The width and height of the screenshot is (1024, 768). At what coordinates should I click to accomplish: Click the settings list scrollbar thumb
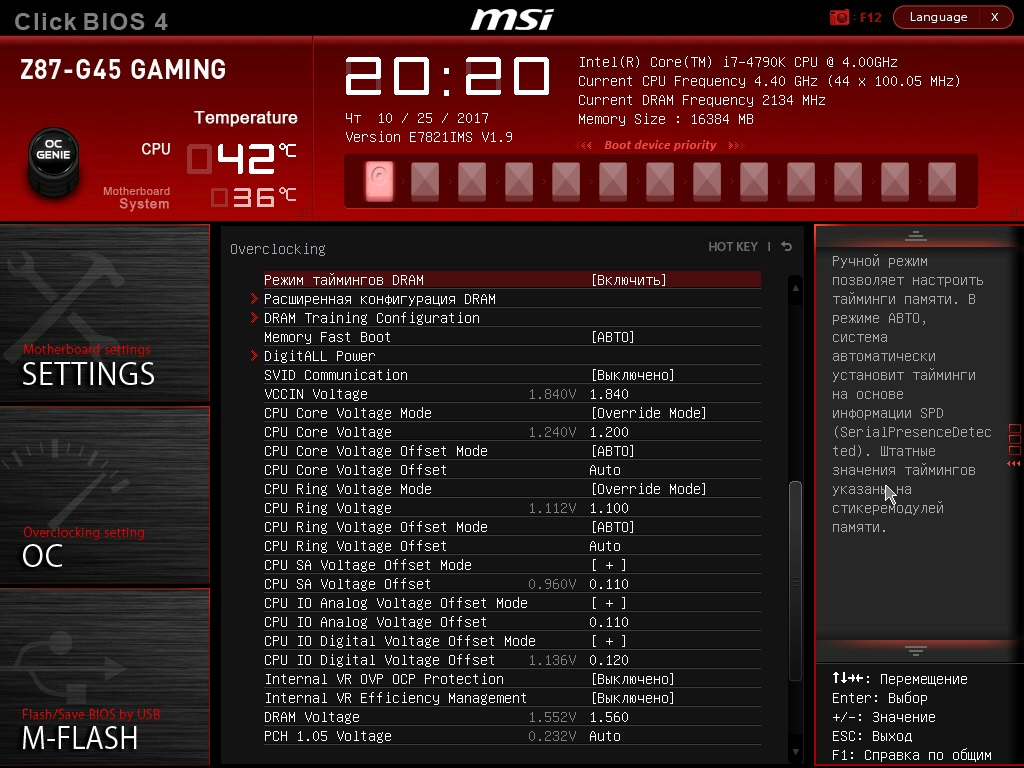click(795, 581)
